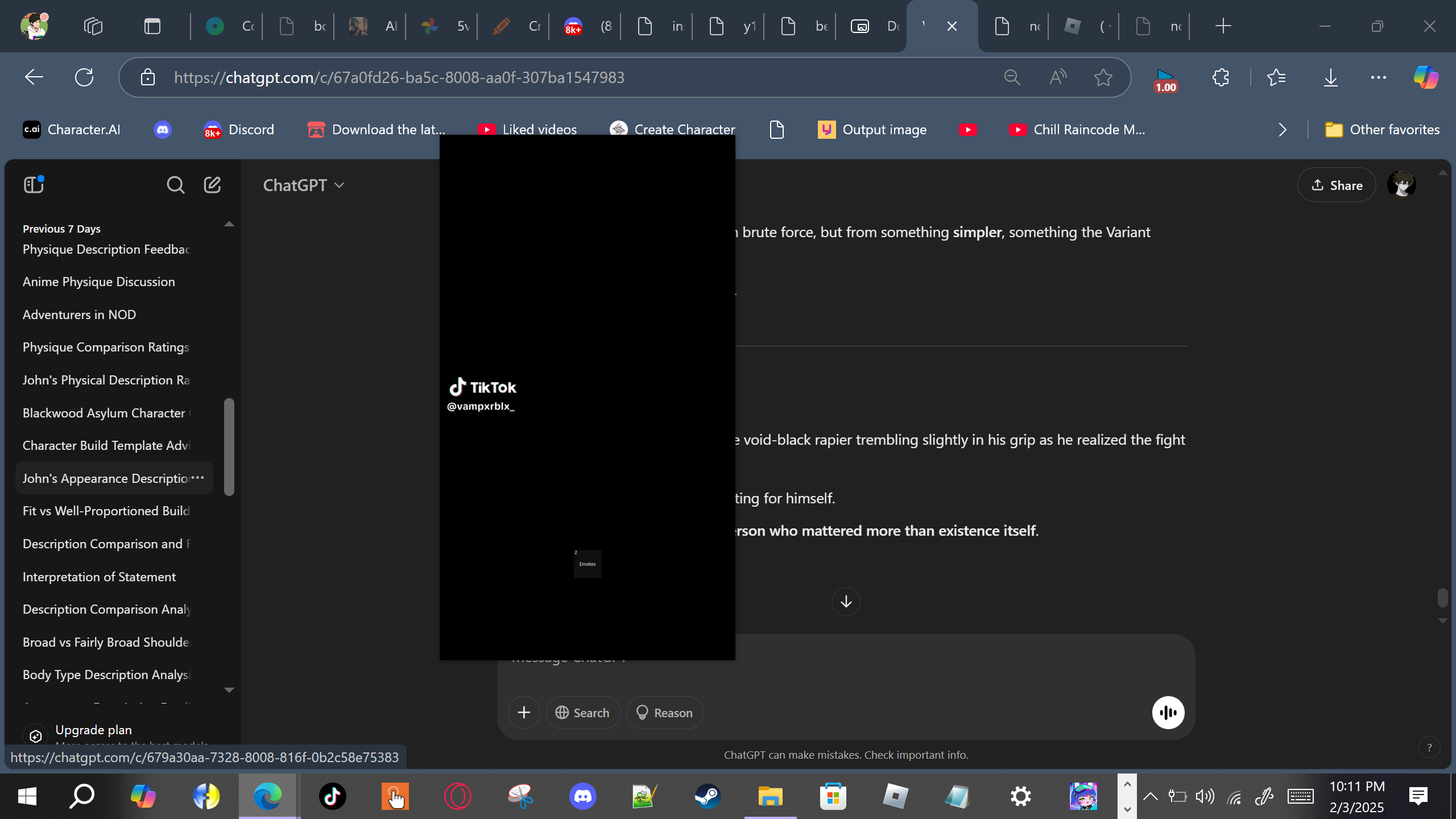Screen dimensions: 1456x819
Task: Open chat search magnifier in sidebar
Action: (x=175, y=185)
